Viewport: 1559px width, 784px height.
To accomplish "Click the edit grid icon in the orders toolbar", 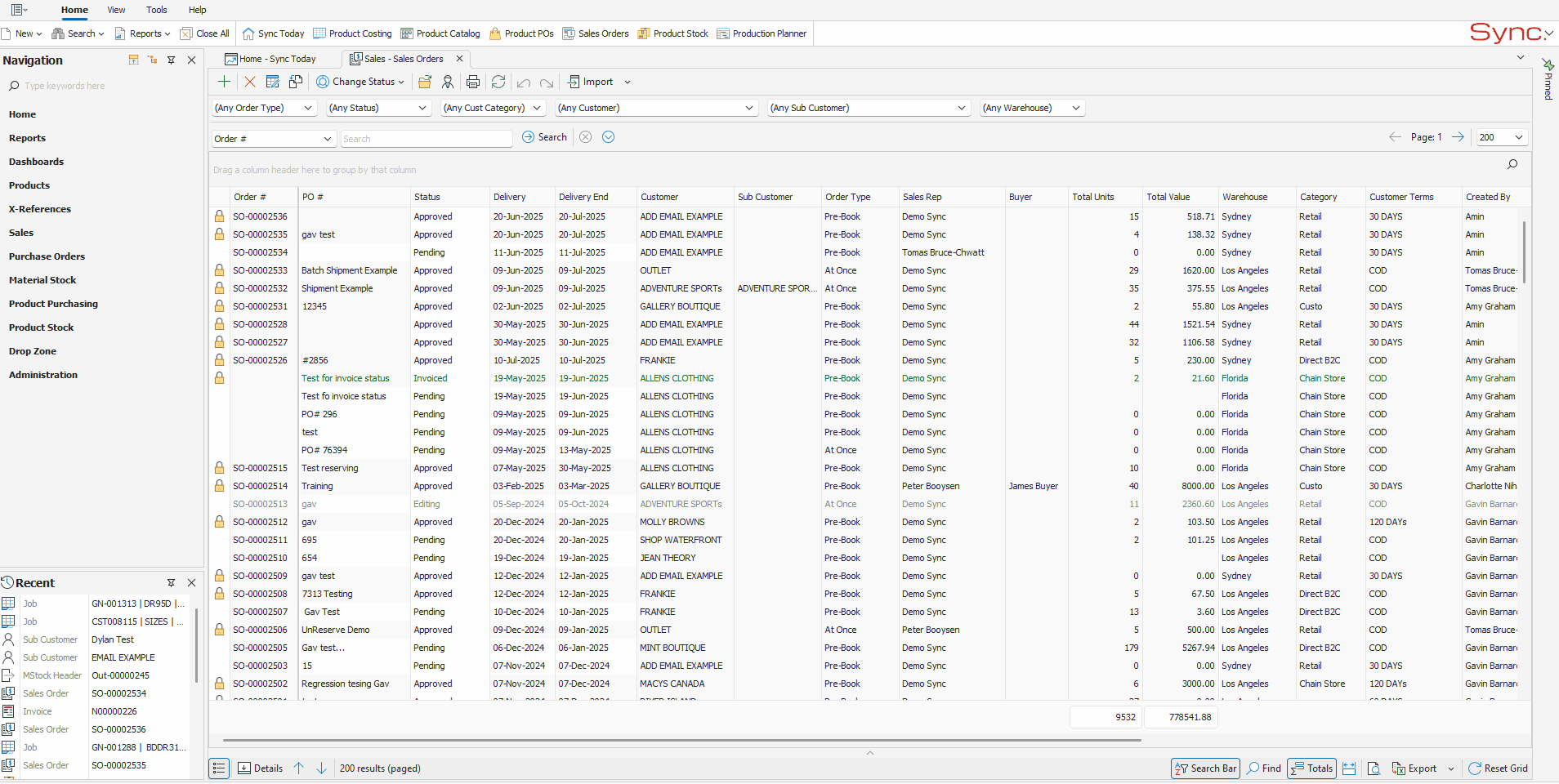I will point(273,82).
